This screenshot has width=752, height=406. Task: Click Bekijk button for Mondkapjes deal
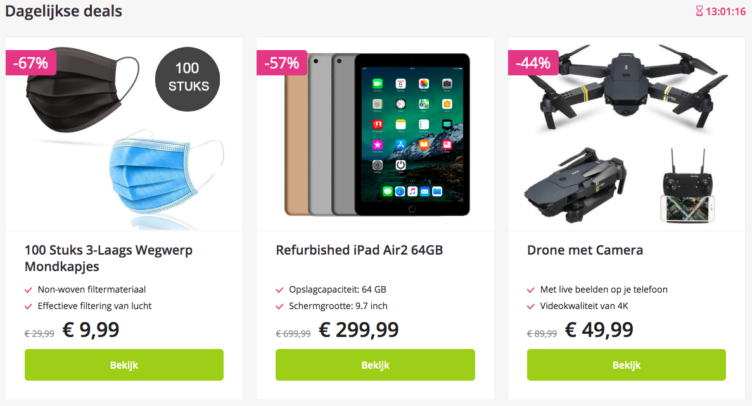pyautogui.click(x=124, y=365)
